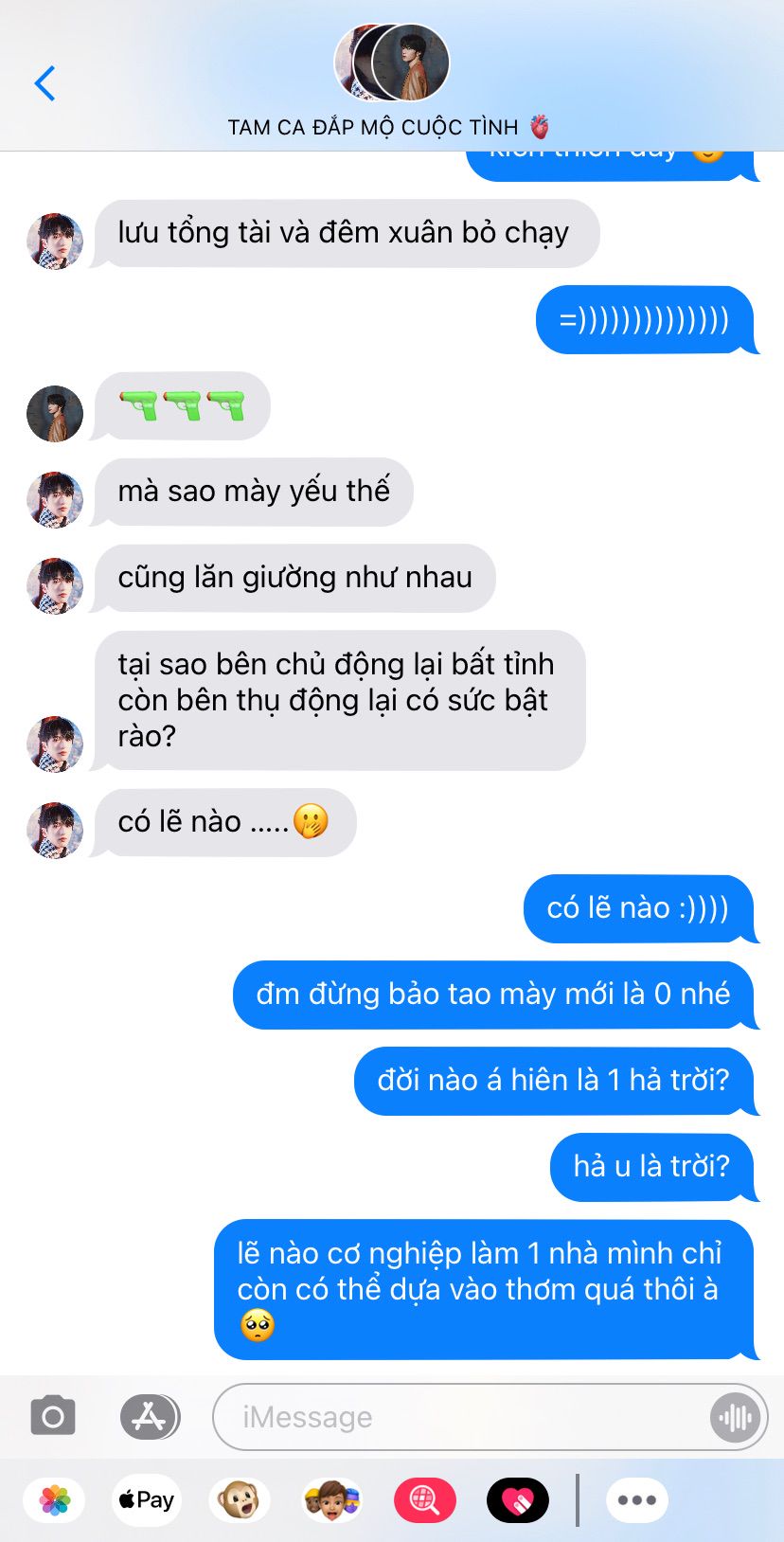This screenshot has width=784, height=1542.
Task: Open the App Store apps icon
Action: coord(150,1417)
